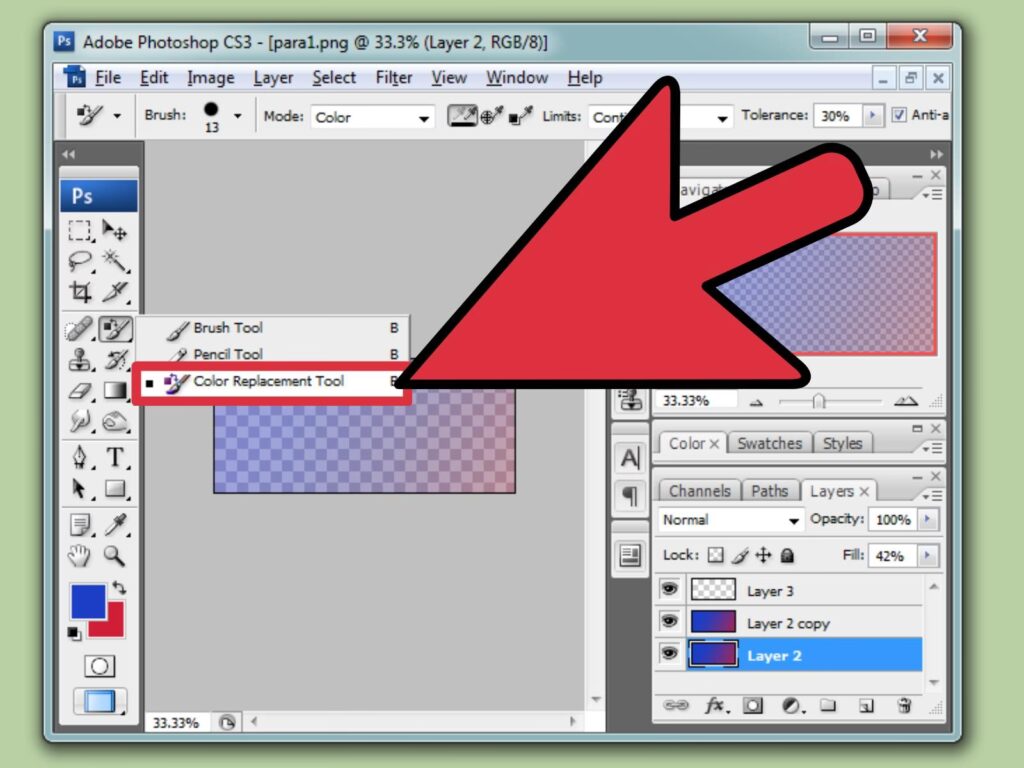The image size is (1024, 768).
Task: Click the delete layer trash icon
Action: (x=904, y=705)
